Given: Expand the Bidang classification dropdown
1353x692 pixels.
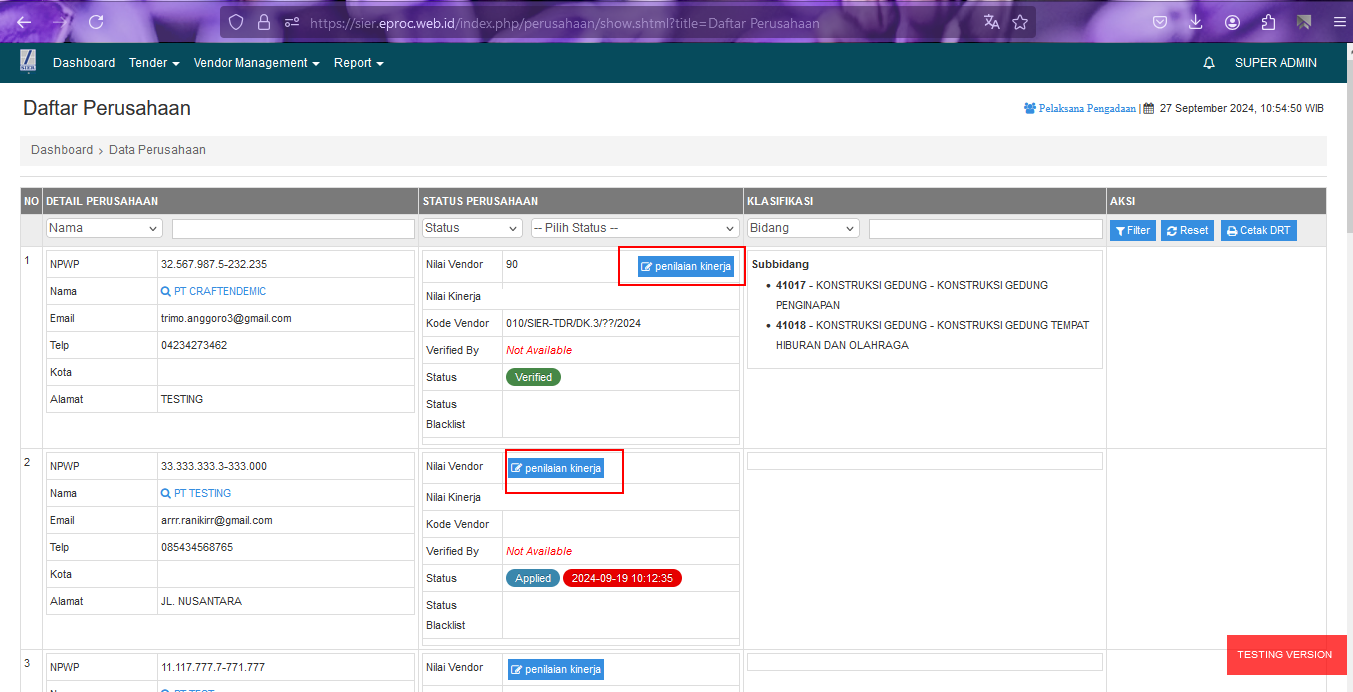Looking at the screenshot, I should [x=803, y=229].
